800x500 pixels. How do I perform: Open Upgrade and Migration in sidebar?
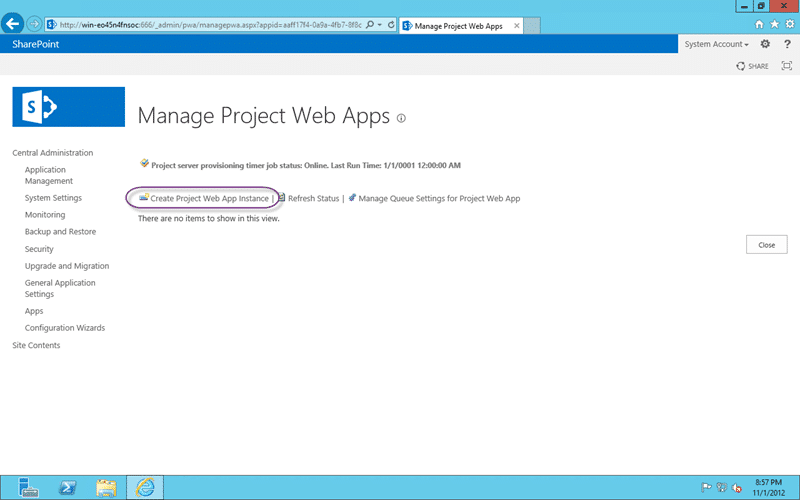coord(67,266)
